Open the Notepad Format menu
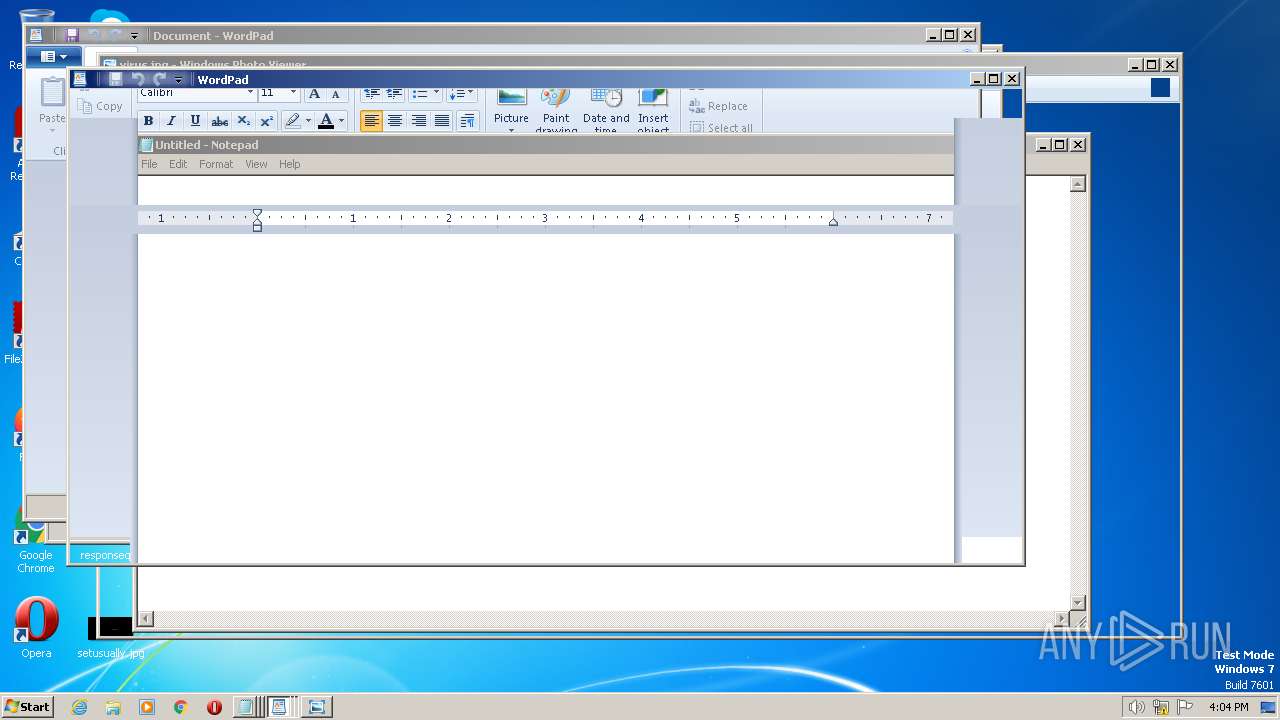Image resolution: width=1280 pixels, height=720 pixels. click(216, 164)
